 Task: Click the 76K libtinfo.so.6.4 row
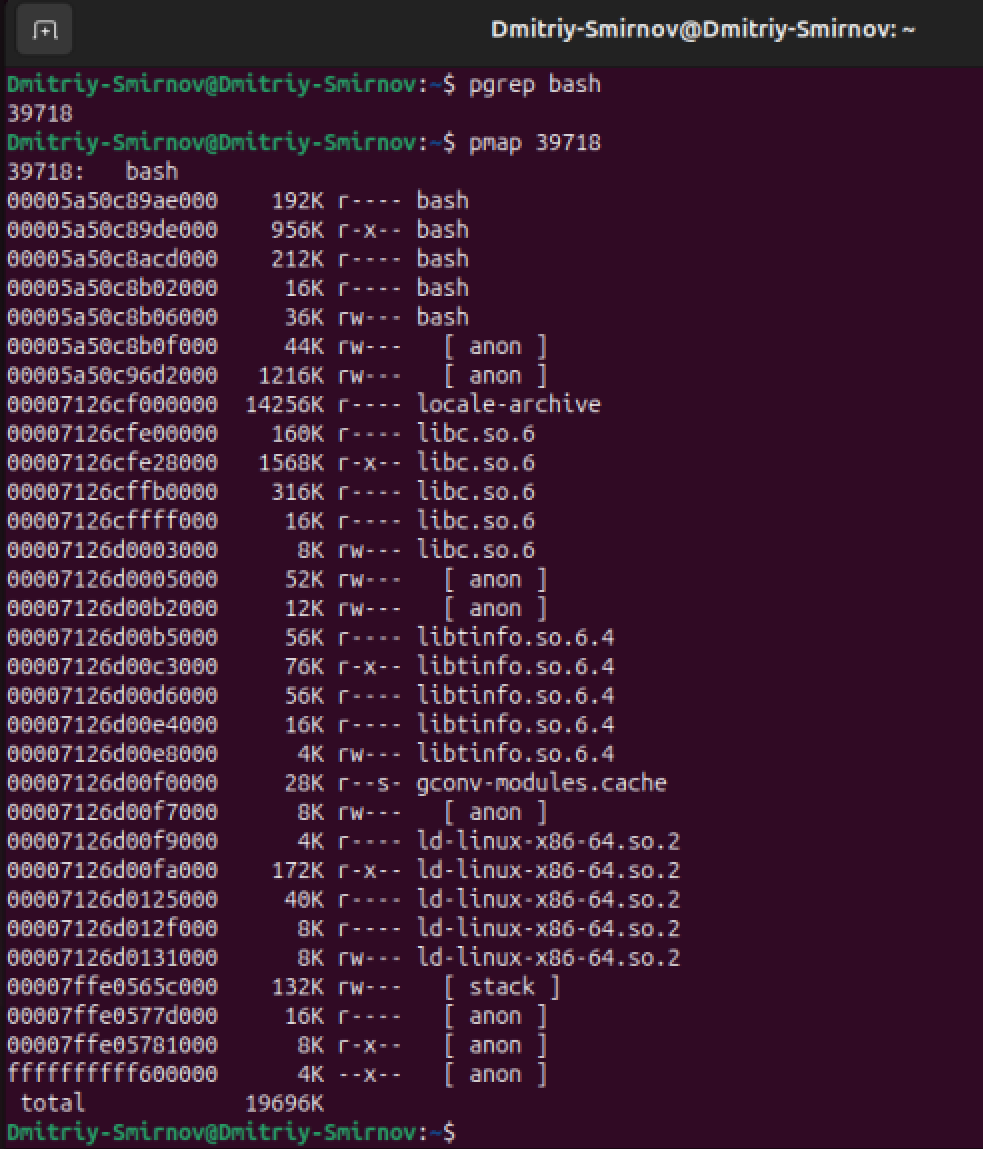311,667
